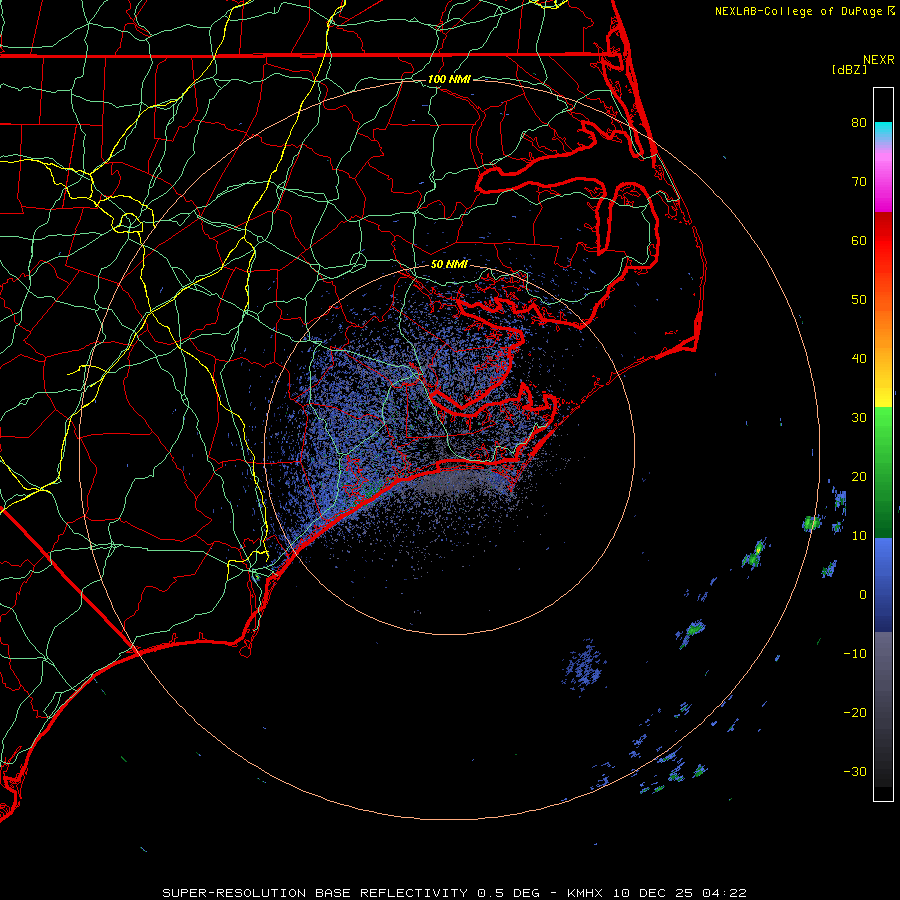Click the 10 dBZ scale value
The image size is (900, 900).
coord(859,536)
